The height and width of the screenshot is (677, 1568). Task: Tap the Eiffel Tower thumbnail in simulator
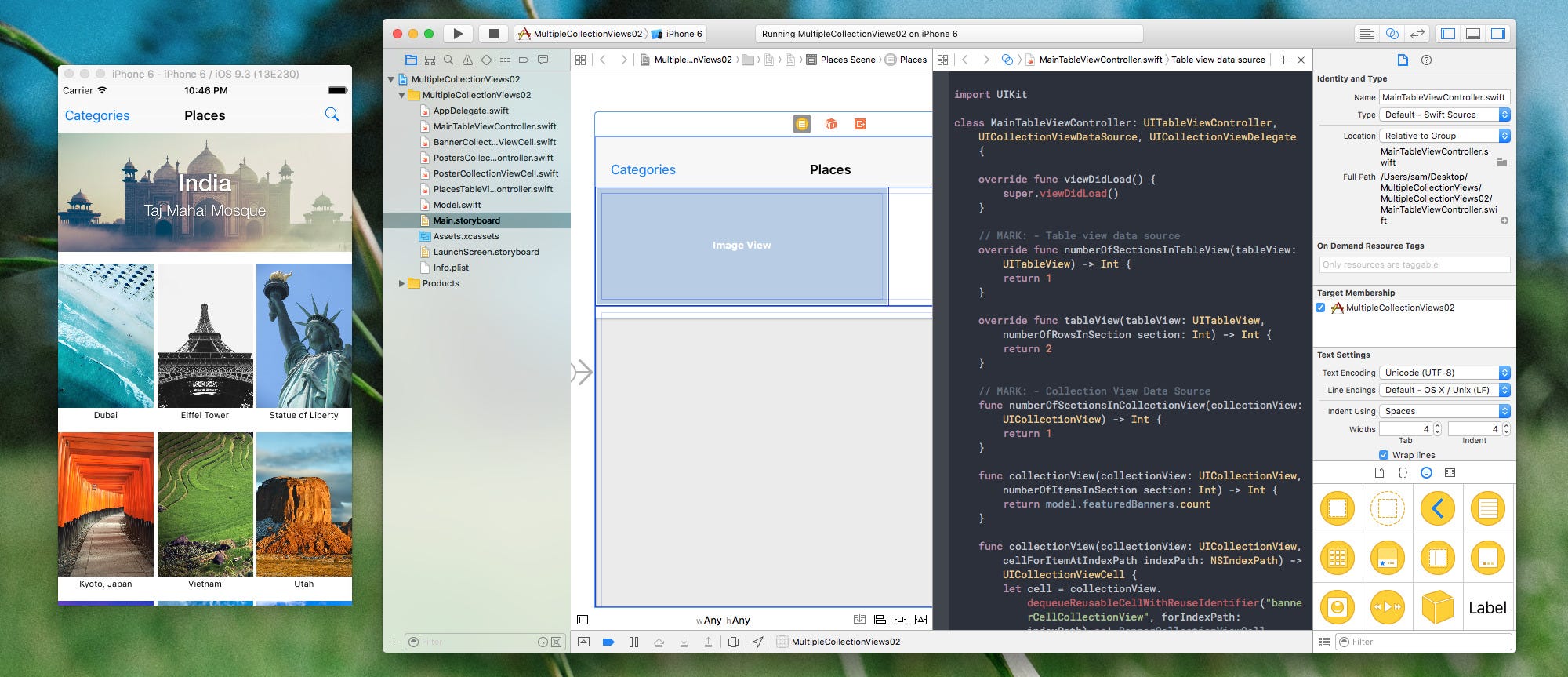point(205,335)
